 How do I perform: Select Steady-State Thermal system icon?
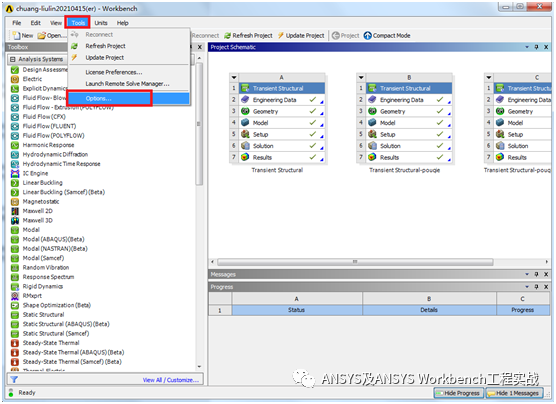pos(15,343)
